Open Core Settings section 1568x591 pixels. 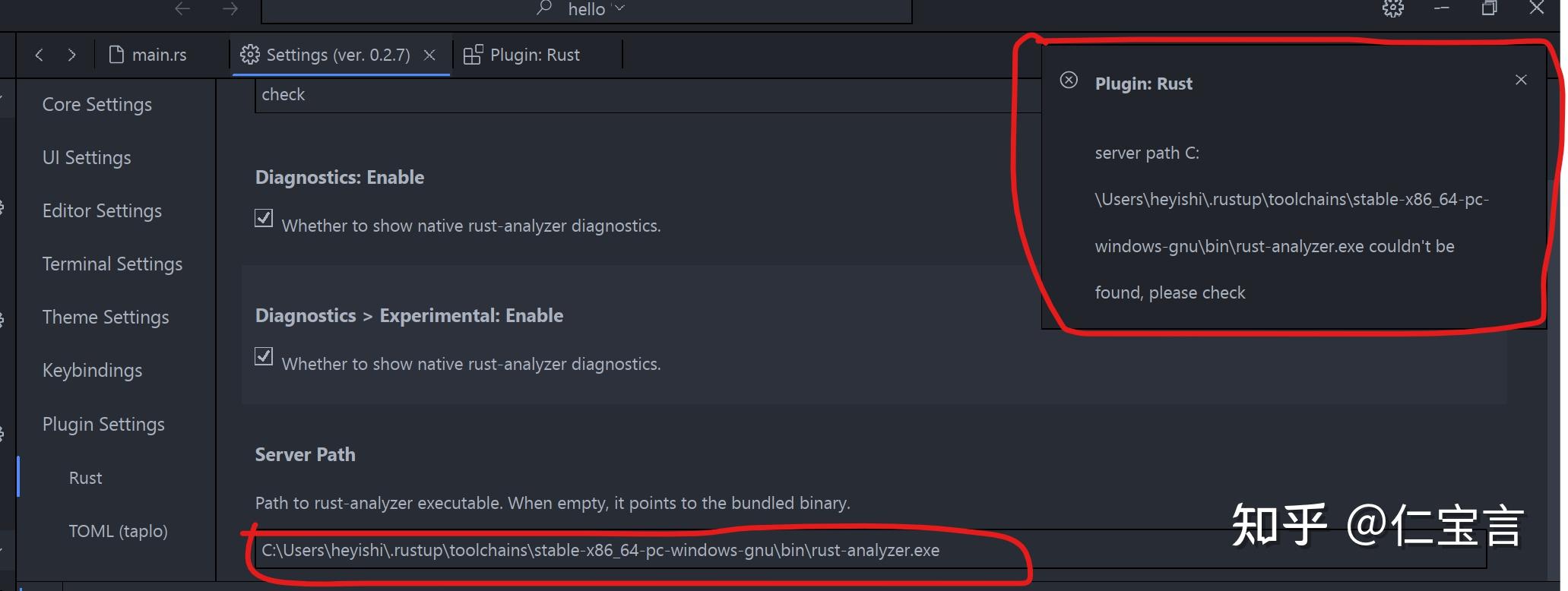click(x=97, y=104)
